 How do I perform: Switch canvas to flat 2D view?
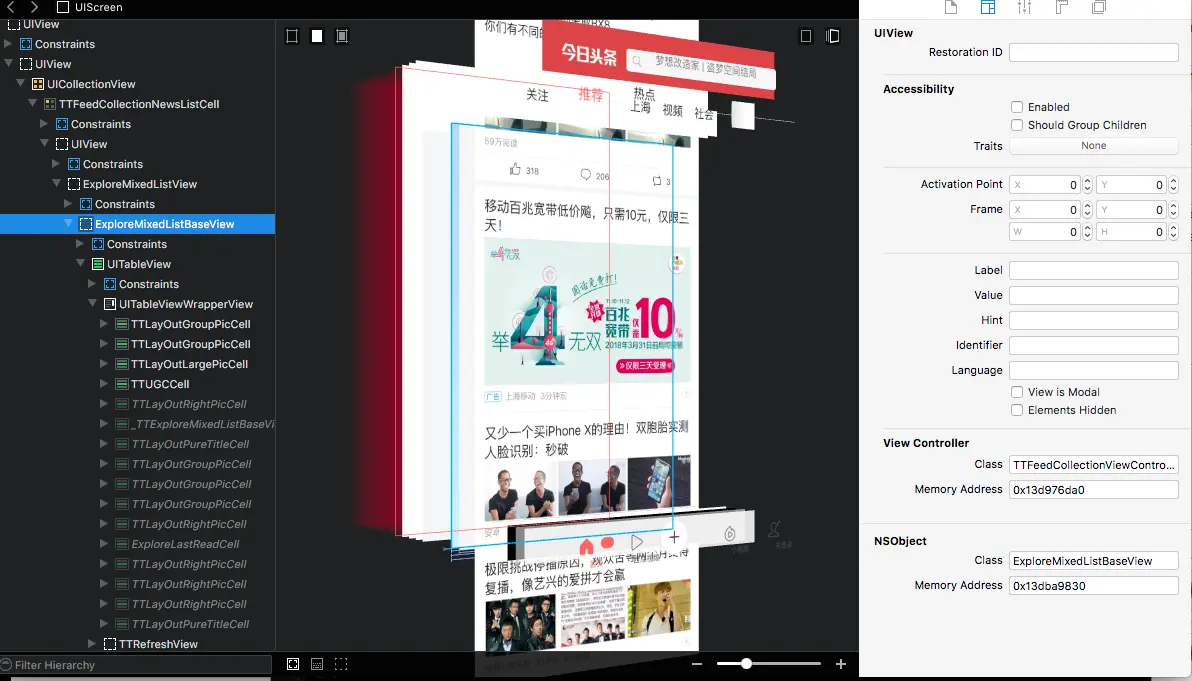[x=806, y=36]
